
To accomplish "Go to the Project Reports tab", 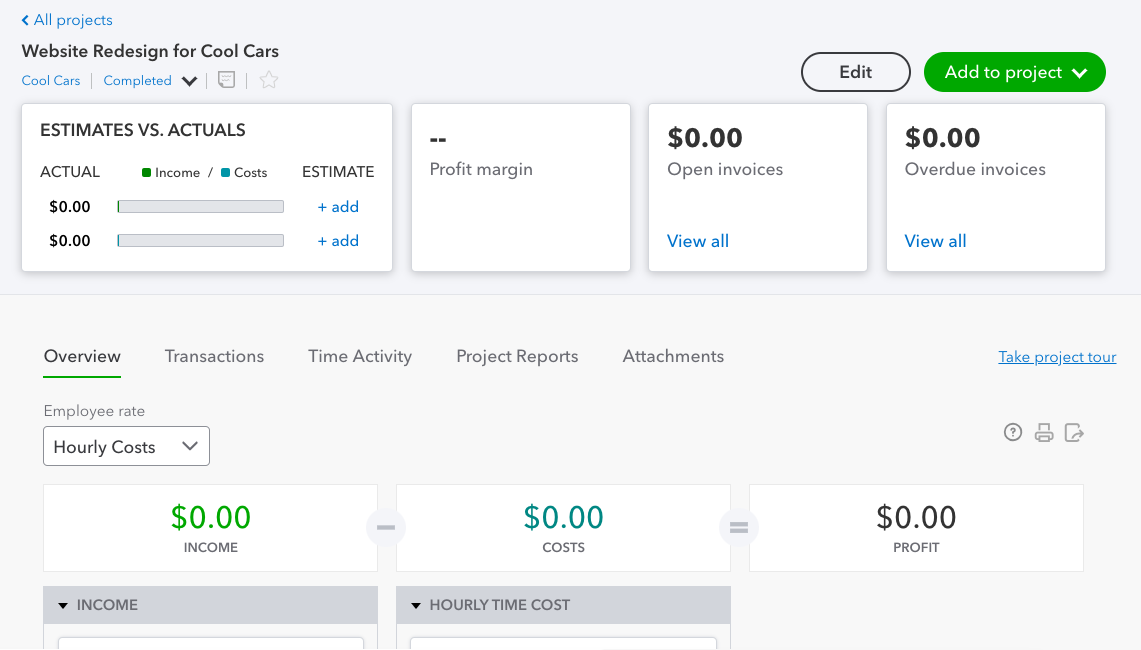I will 517,356.
